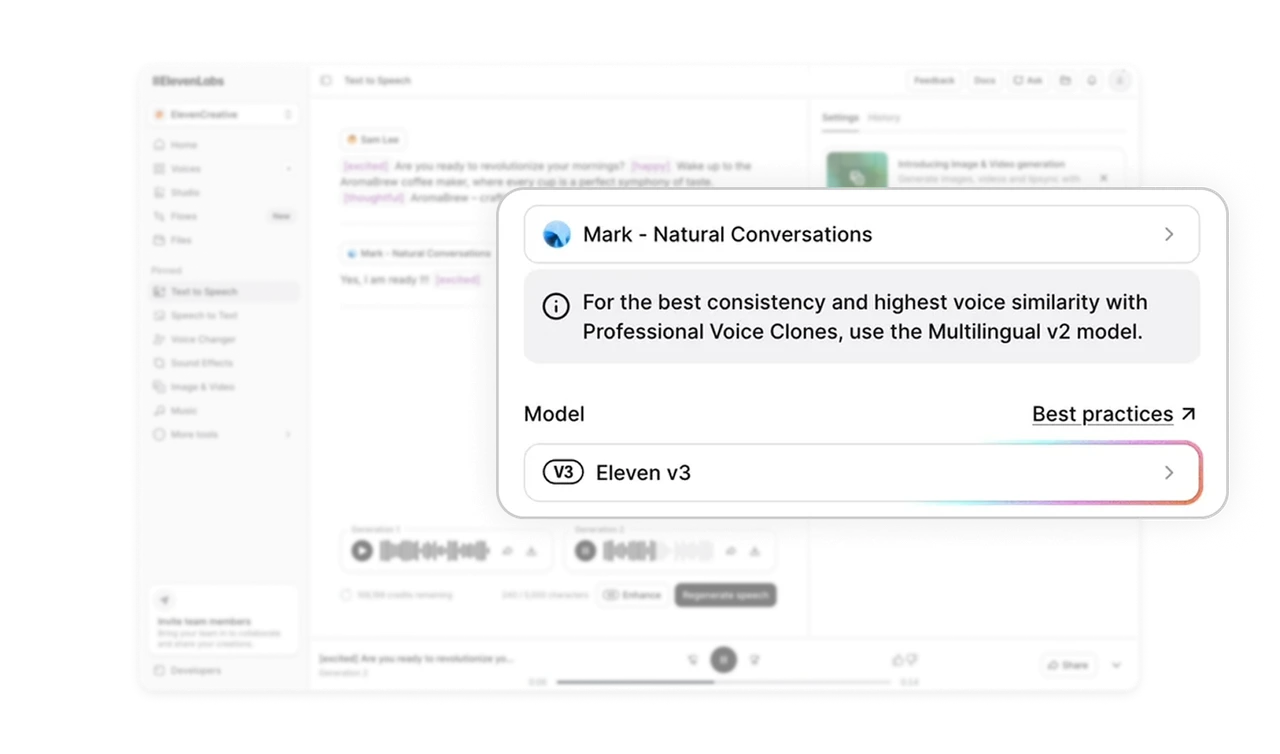Expand the Voices submenu arrow

point(289,169)
